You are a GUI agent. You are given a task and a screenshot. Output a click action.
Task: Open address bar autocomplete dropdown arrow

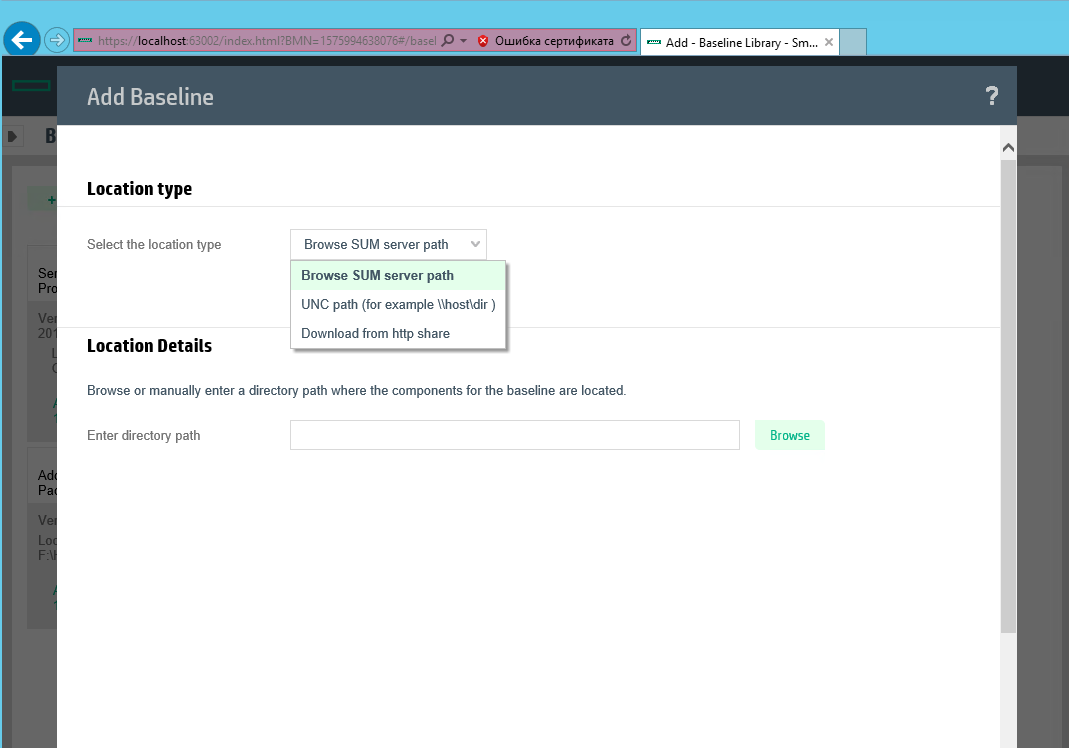pyautogui.click(x=464, y=41)
